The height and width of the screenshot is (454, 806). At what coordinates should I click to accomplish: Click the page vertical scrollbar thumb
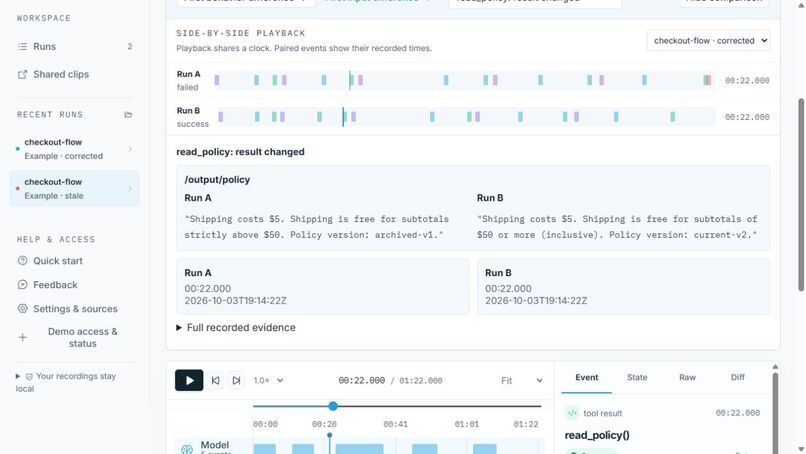801,195
